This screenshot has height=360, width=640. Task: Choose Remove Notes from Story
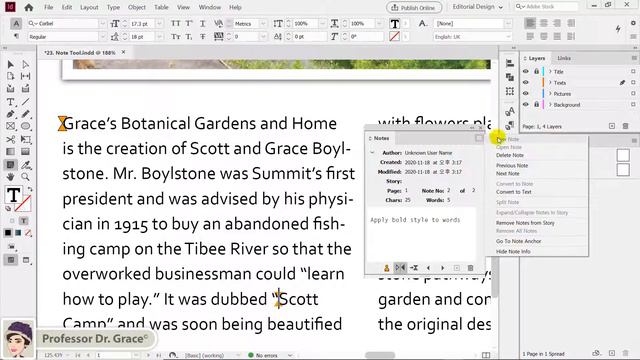525,223
